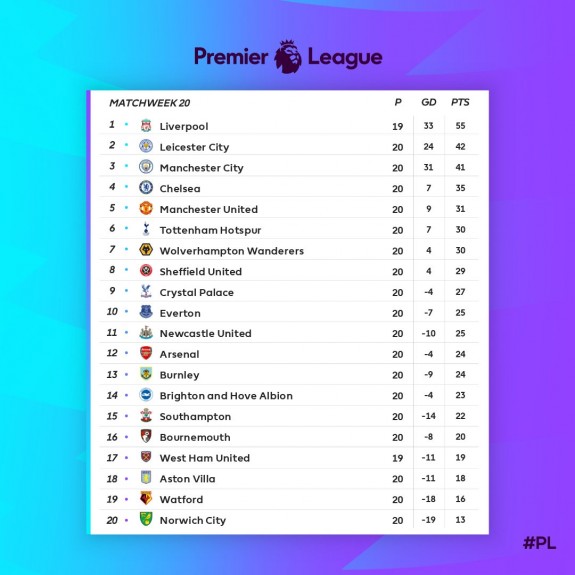575x575 pixels.
Task: Click the Wolverhampton Wanderers wolf logo
Action: [x=146, y=250]
